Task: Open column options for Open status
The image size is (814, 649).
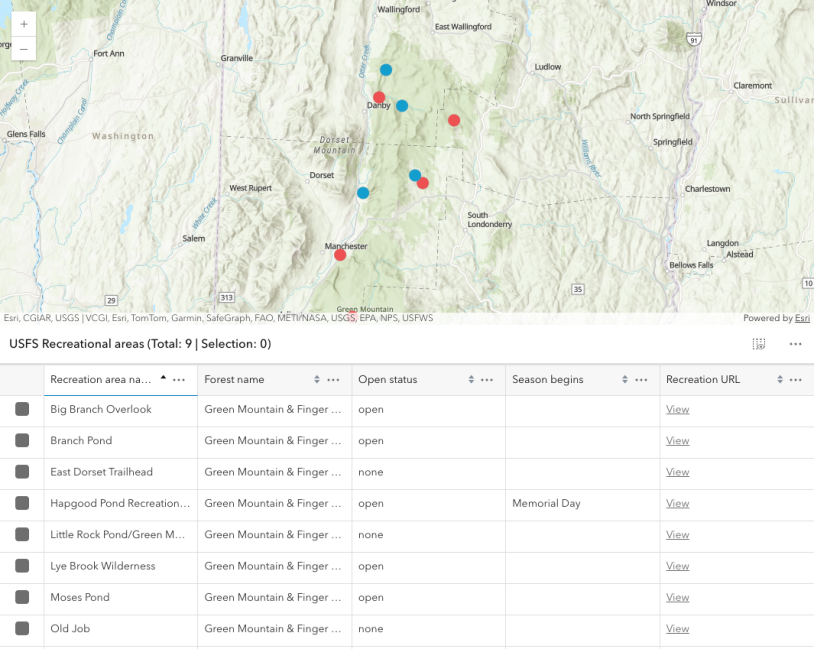Action: point(488,379)
